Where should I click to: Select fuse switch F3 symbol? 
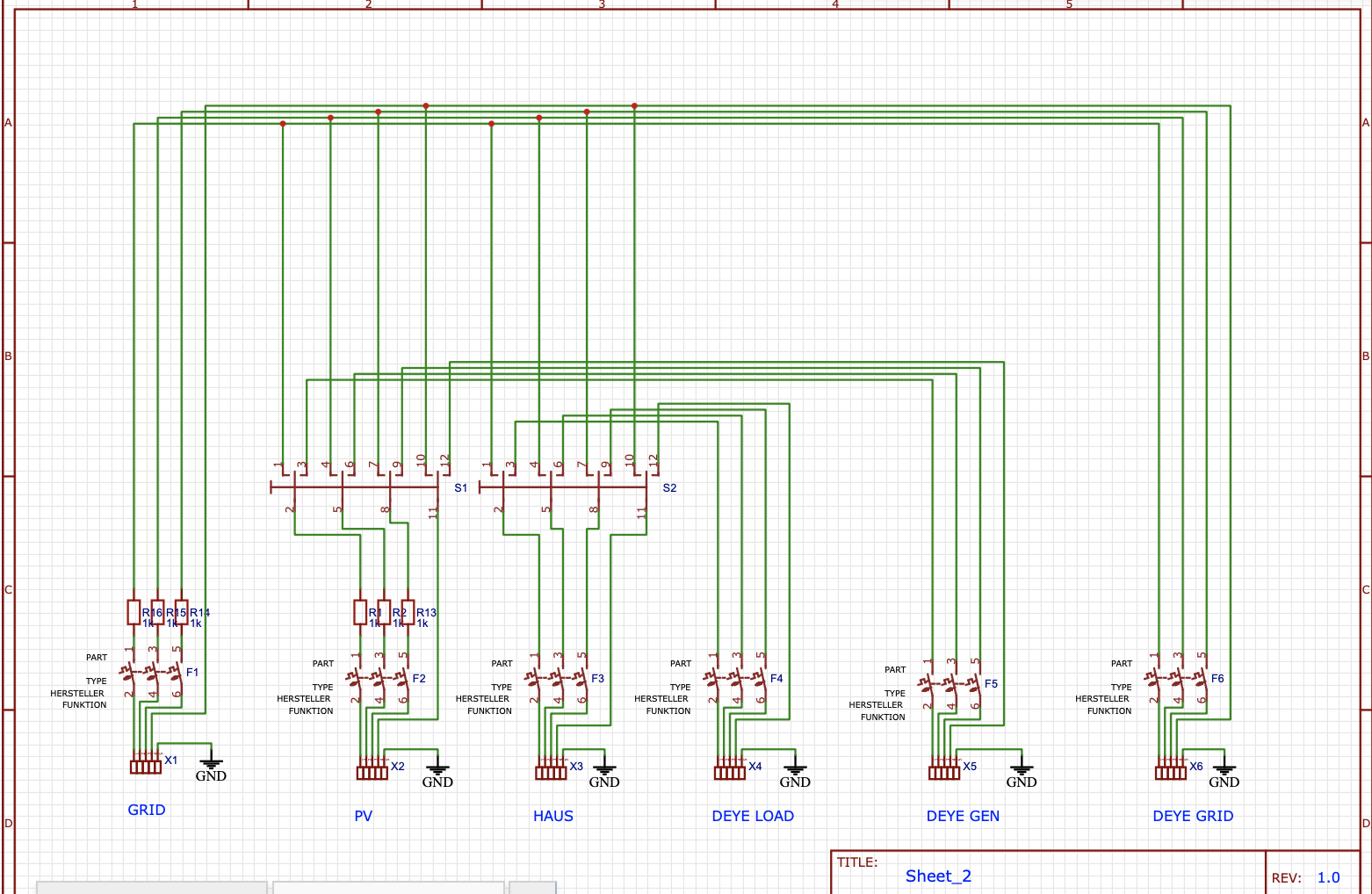click(557, 679)
